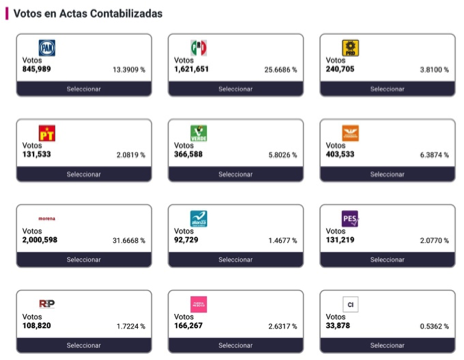The height and width of the screenshot is (360, 464).
Task: Choose Seleccionar under CI 33,878 votes
Action: tap(387, 345)
